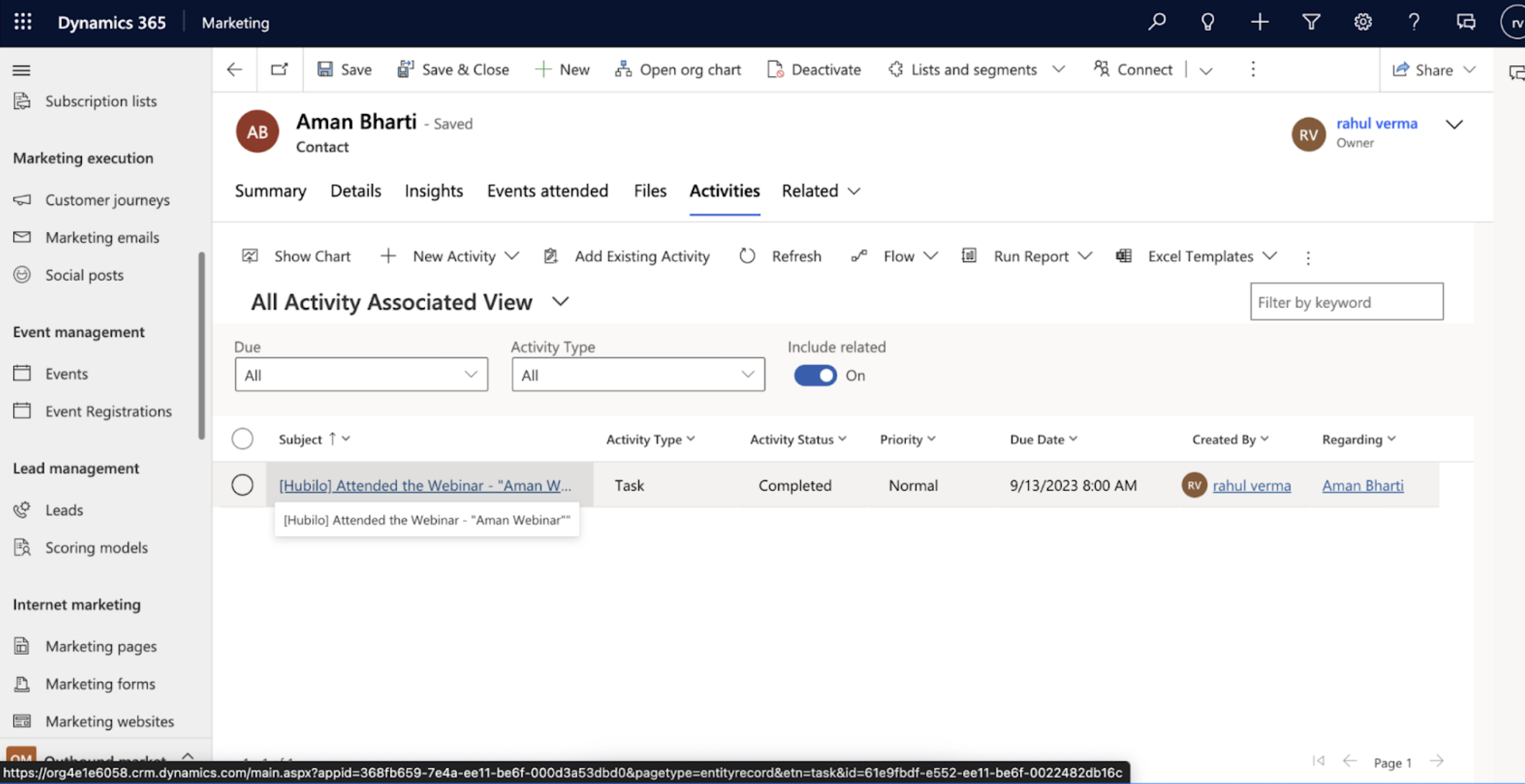
Task: Open the settings gear icon
Action: (x=1363, y=22)
